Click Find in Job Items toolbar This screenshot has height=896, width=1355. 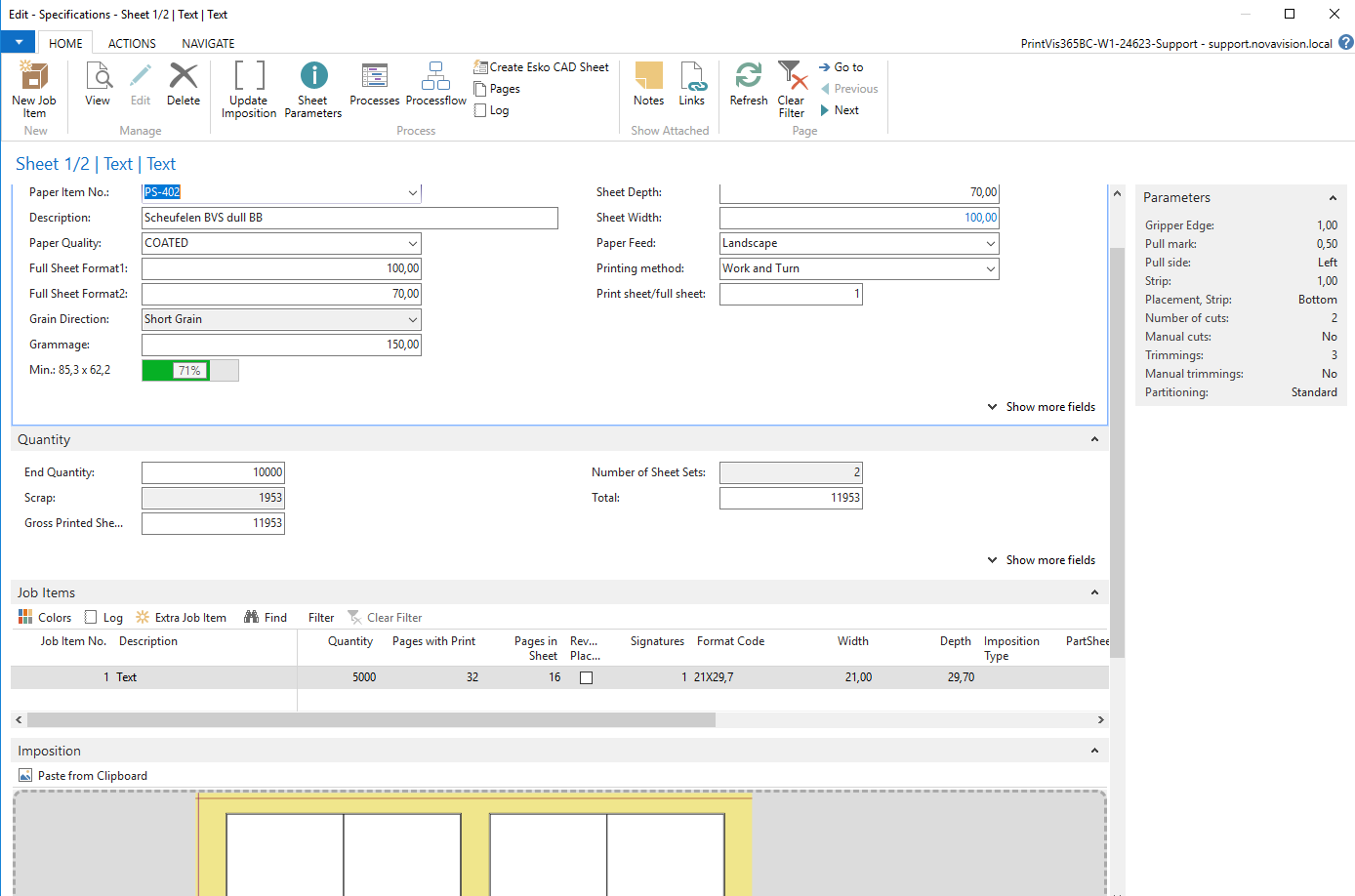[266, 618]
